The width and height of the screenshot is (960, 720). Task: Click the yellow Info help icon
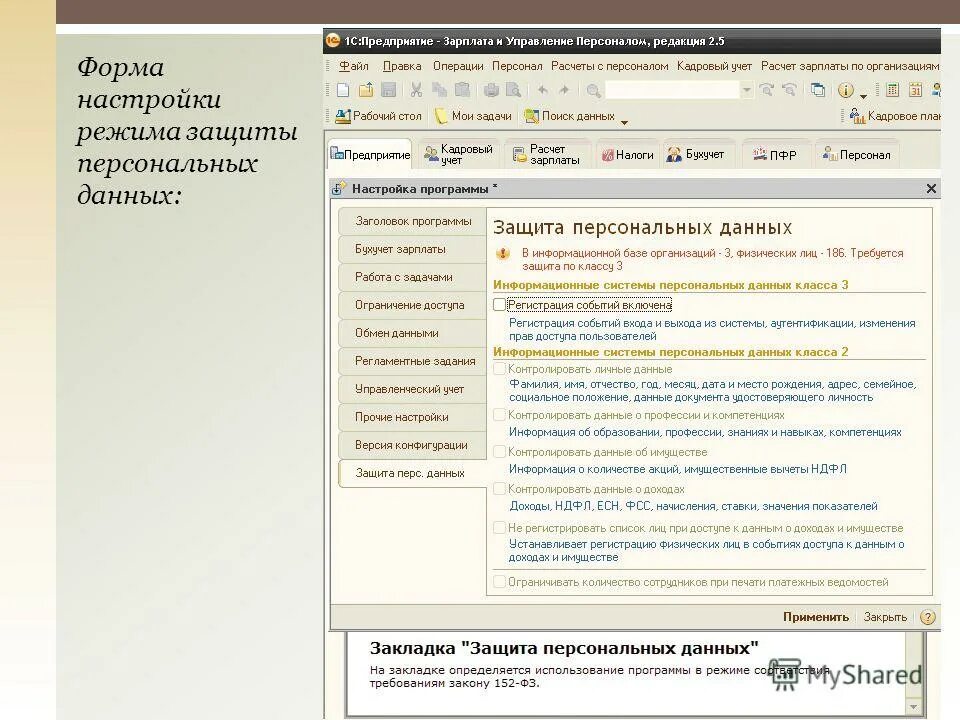click(846, 91)
